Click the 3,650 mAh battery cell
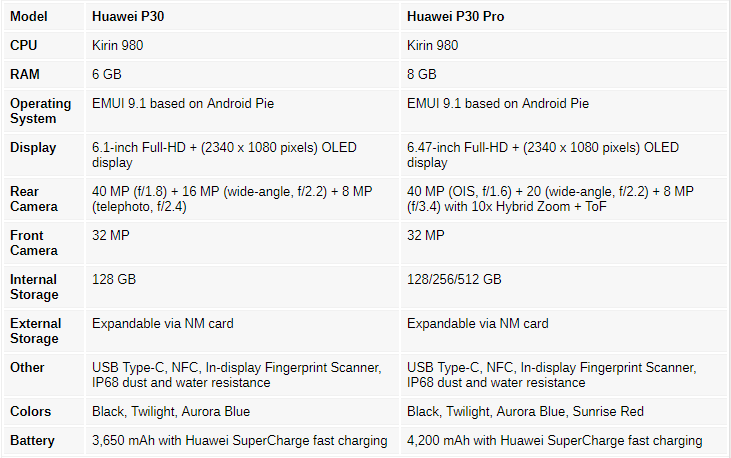 click(x=239, y=440)
